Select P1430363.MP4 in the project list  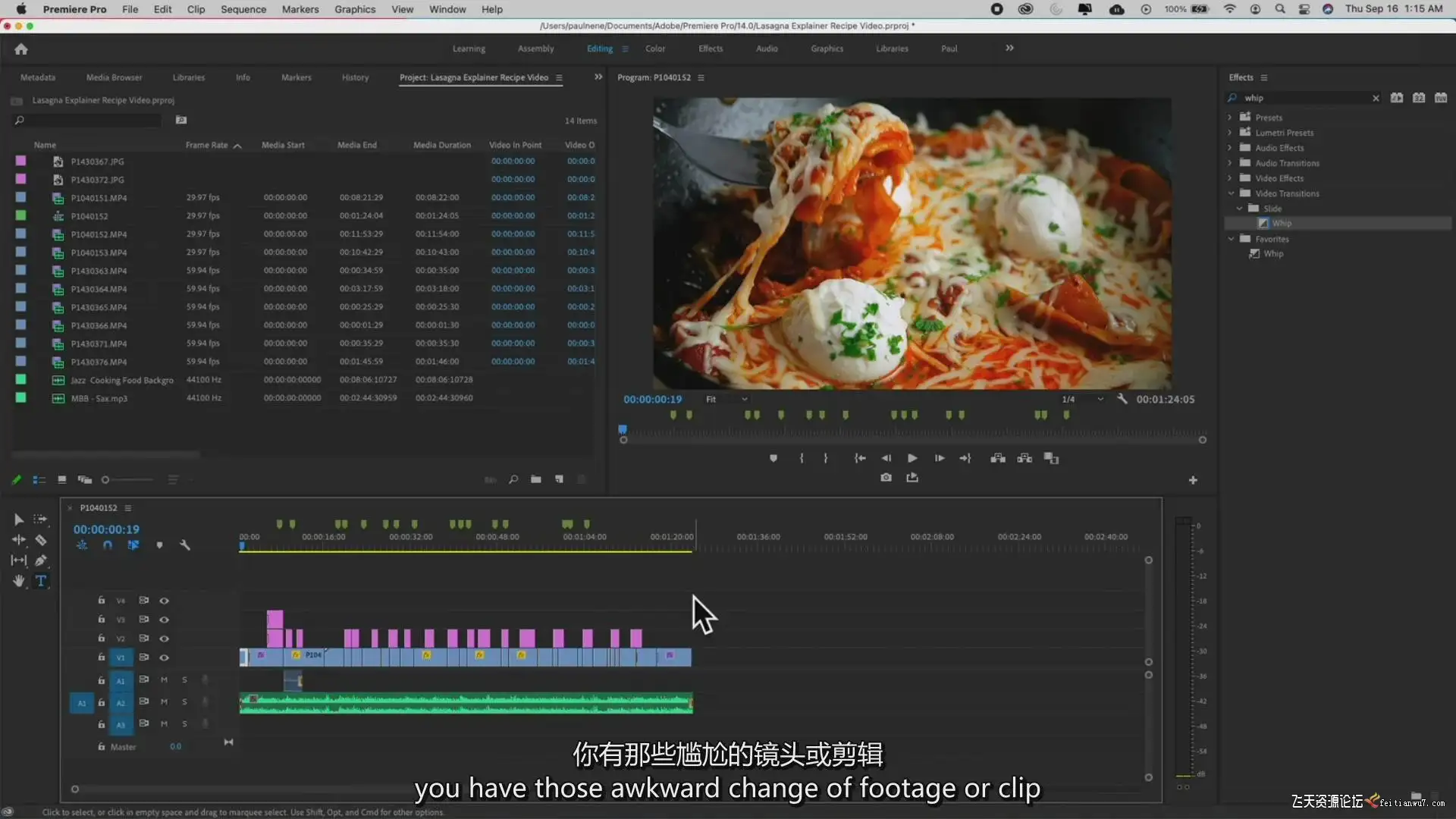pyautogui.click(x=99, y=271)
